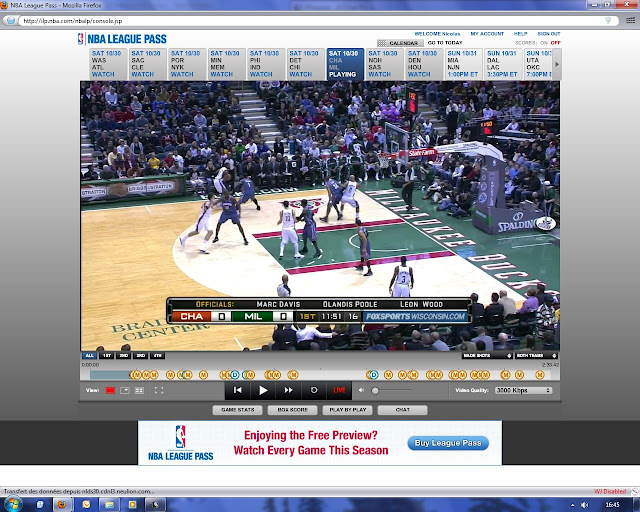Click the replay/rewind circular arrow icon

pos(314,390)
